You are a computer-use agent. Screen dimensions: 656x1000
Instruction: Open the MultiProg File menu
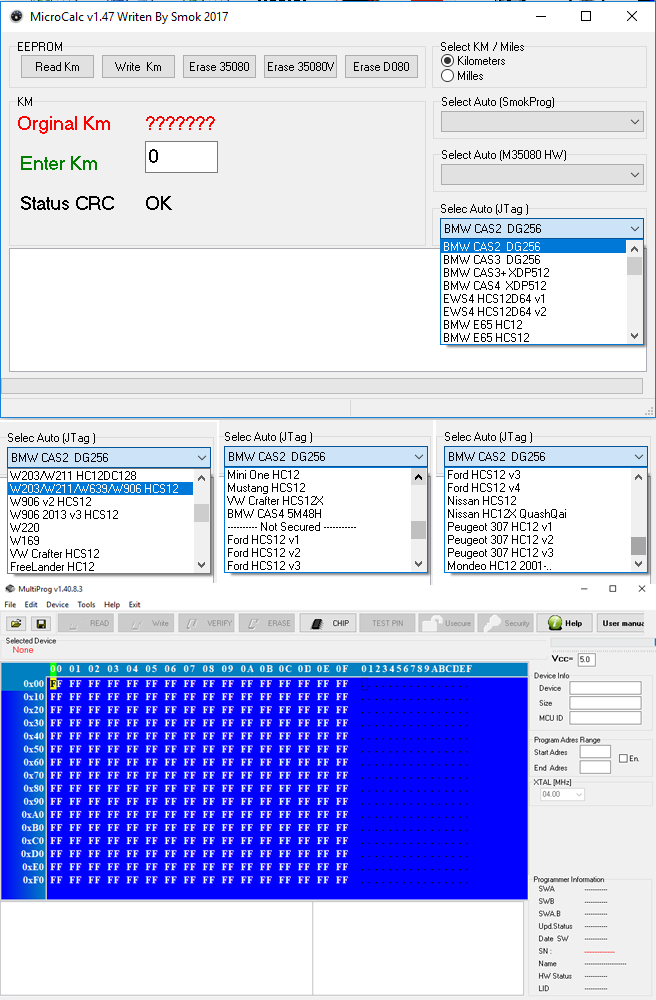click(x=10, y=605)
